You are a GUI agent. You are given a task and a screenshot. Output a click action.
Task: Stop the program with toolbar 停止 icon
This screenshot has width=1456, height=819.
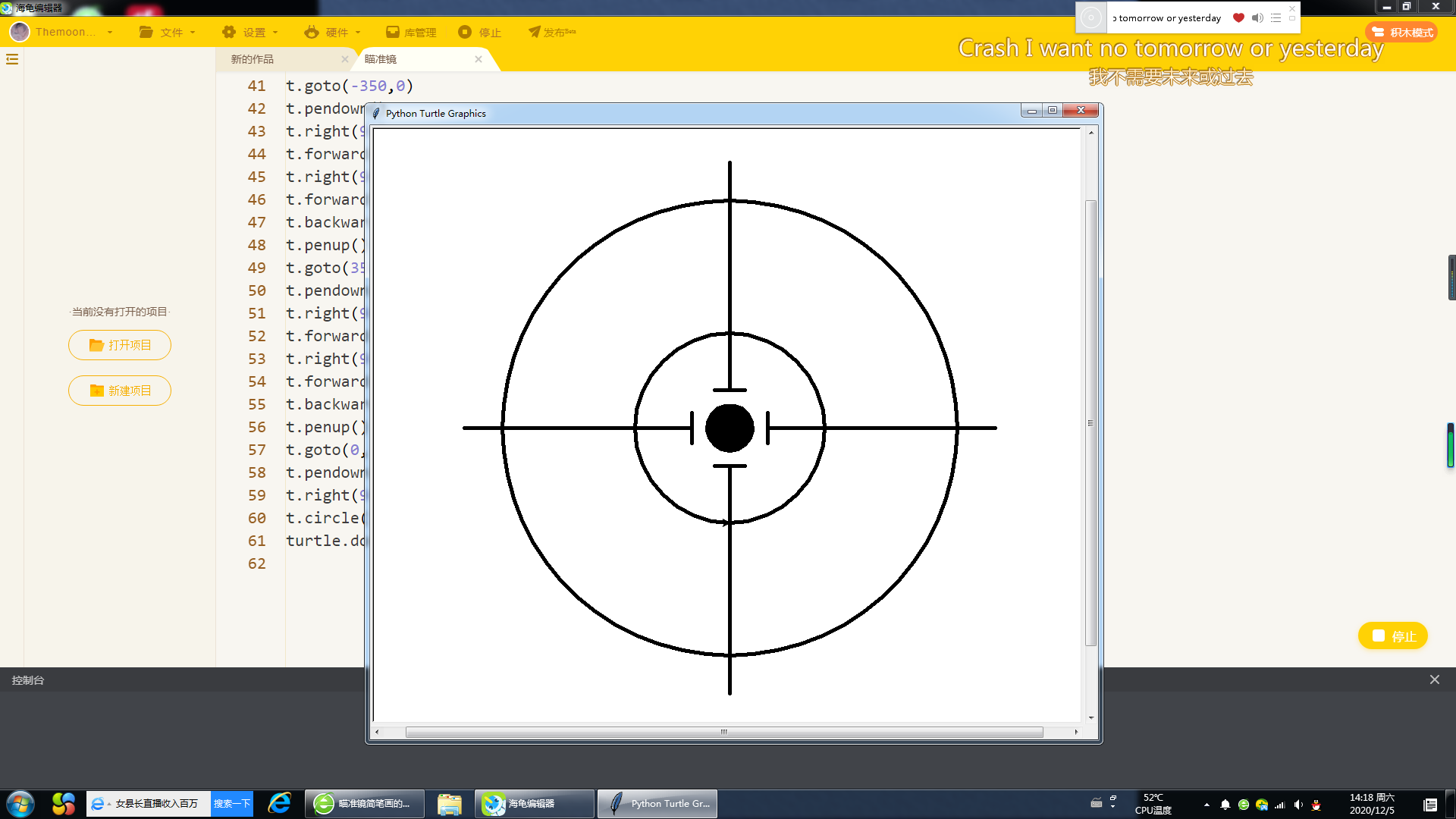point(465,32)
